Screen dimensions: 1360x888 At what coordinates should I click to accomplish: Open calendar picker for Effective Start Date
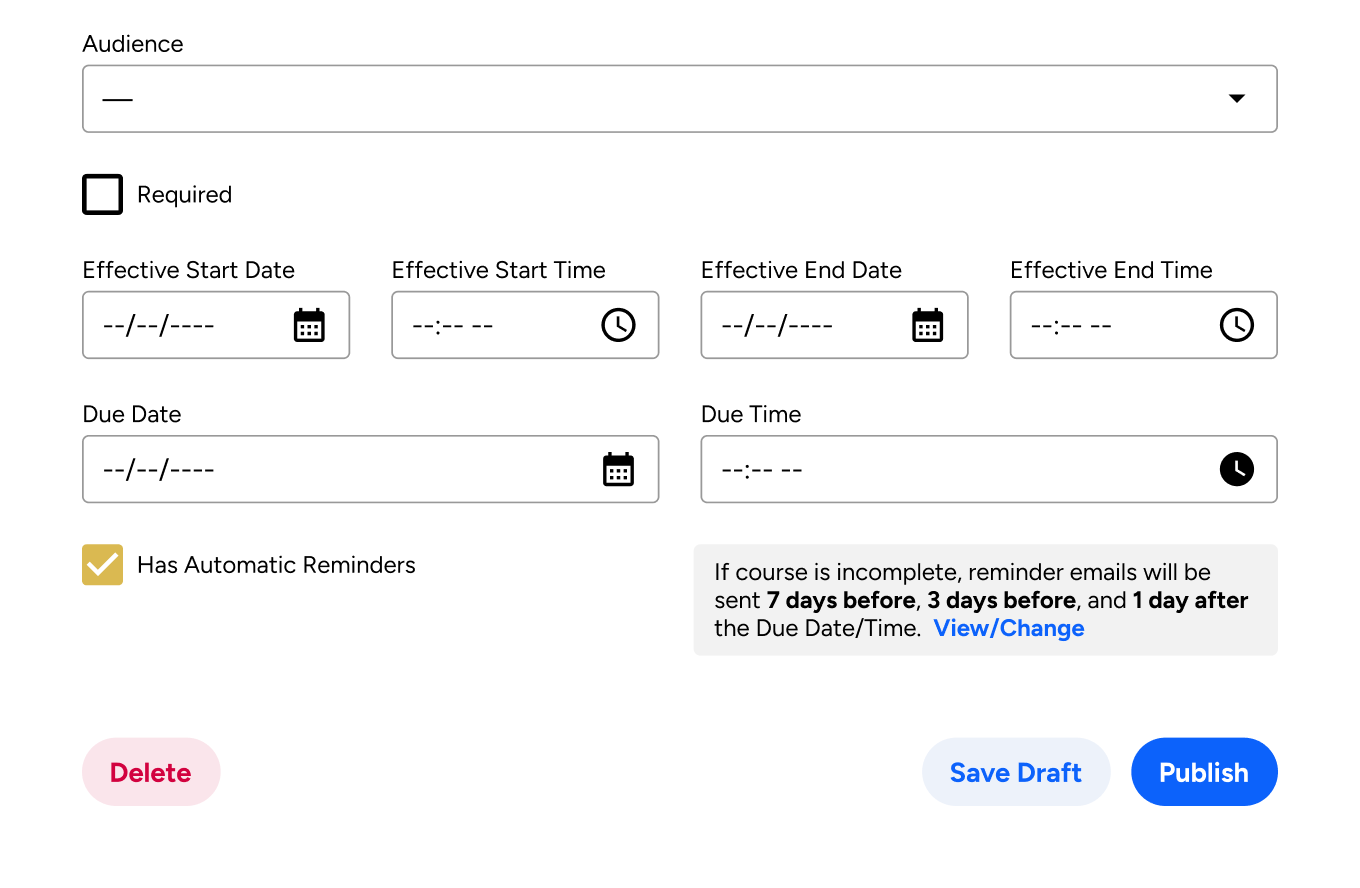tap(309, 325)
